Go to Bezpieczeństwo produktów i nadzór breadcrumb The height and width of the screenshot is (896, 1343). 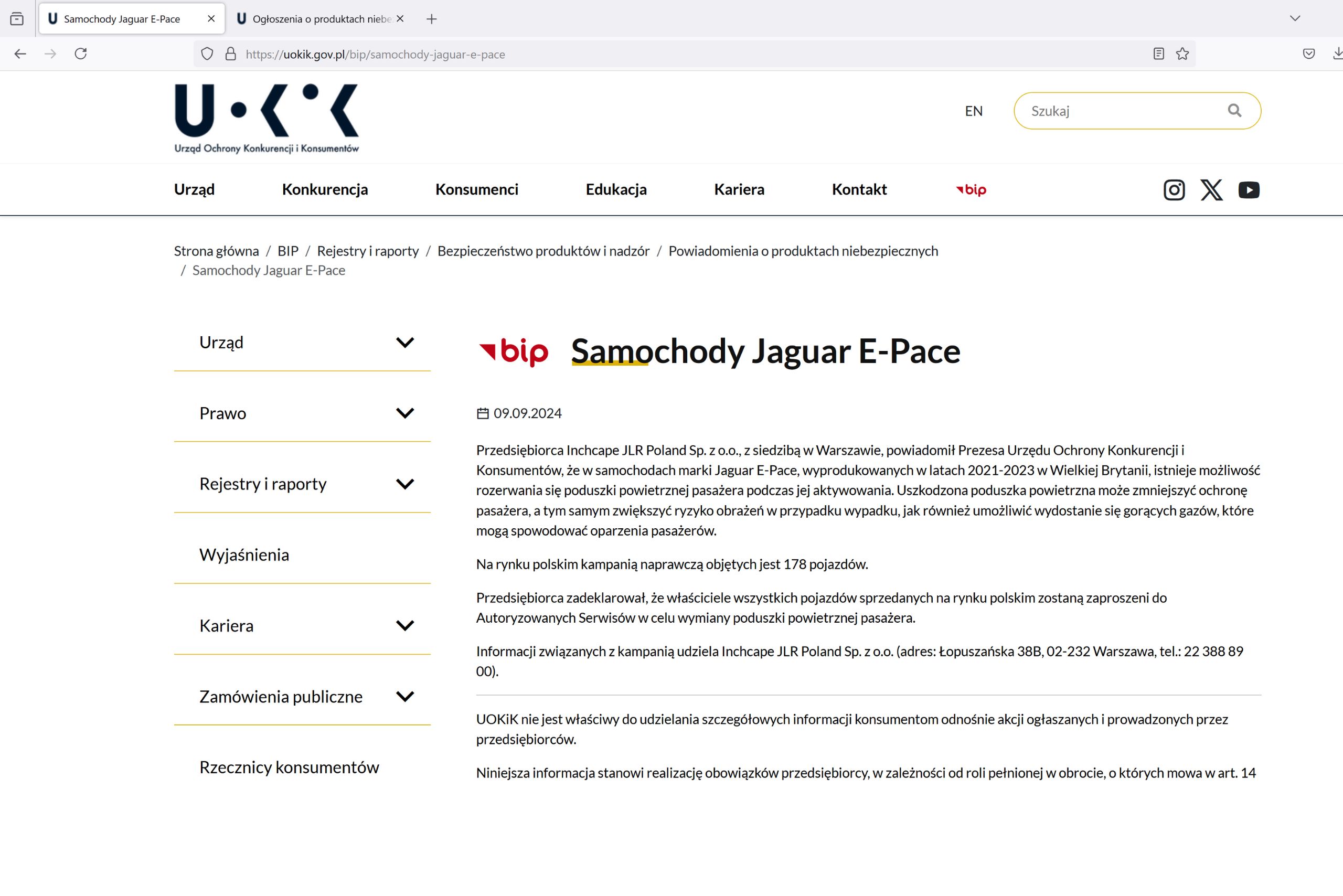coord(543,251)
